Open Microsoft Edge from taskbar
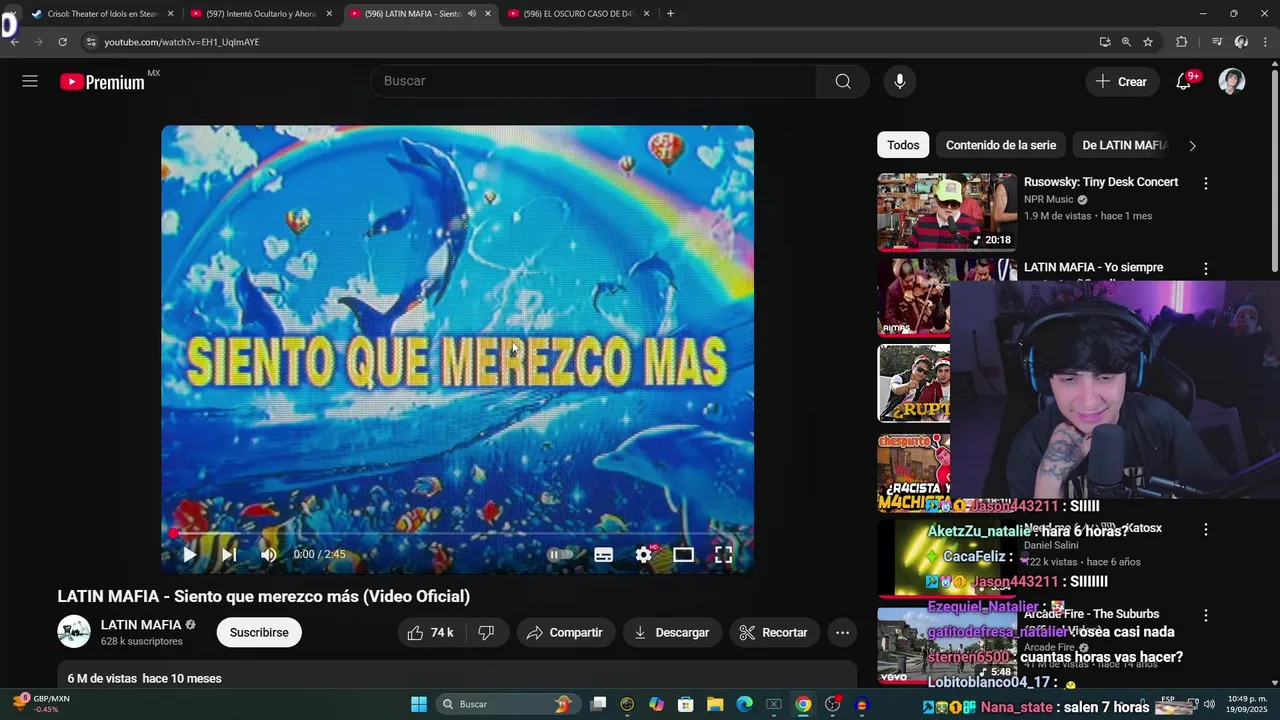Viewport: 1280px width, 720px height. click(x=744, y=704)
